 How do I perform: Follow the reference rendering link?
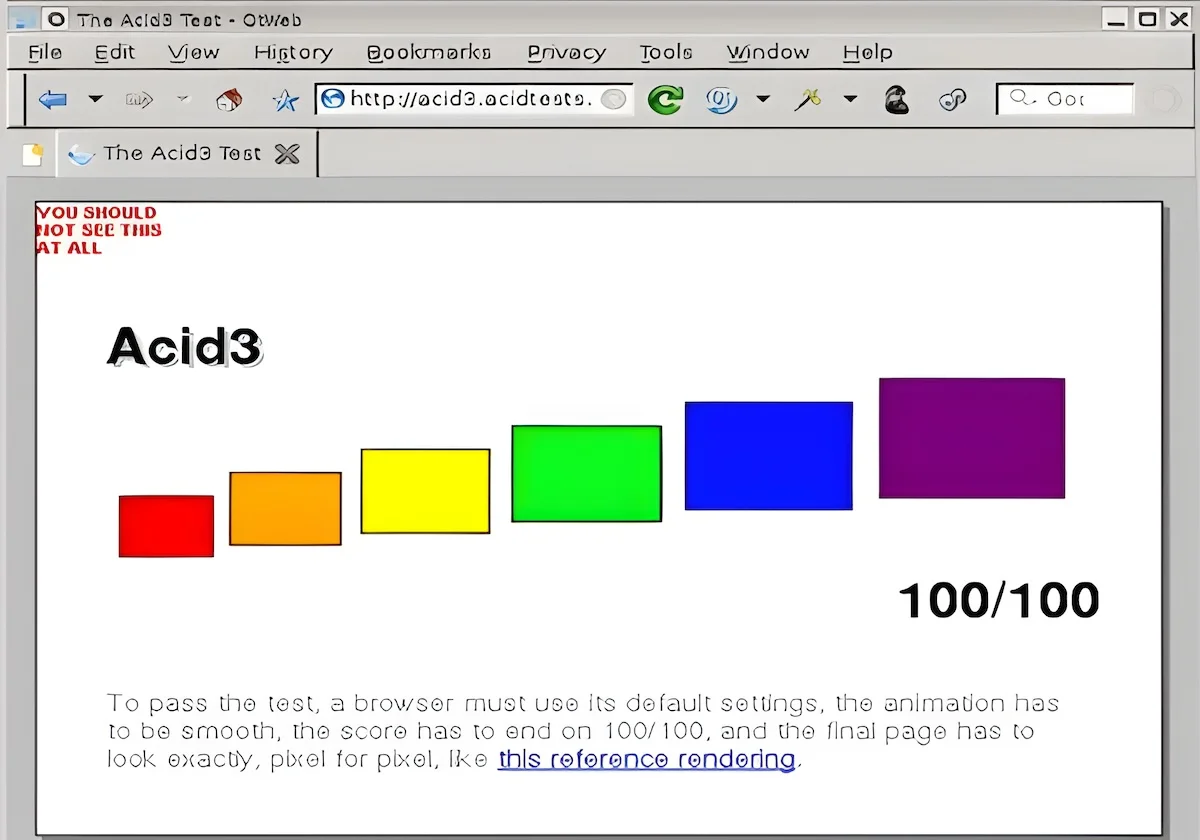[646, 760]
